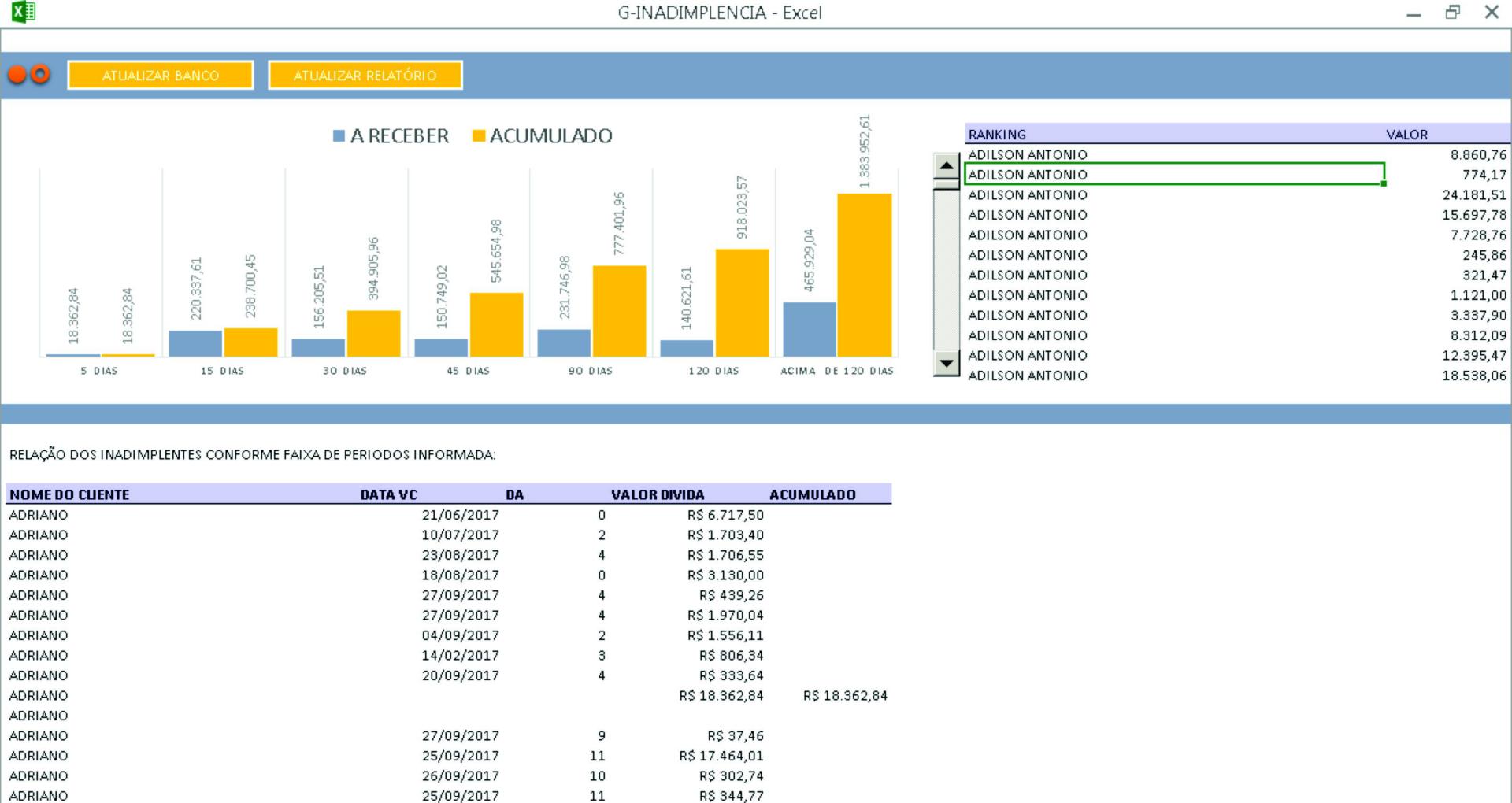Click the solid orange circle icon
The height and width of the screenshot is (803, 1512).
click(x=17, y=75)
